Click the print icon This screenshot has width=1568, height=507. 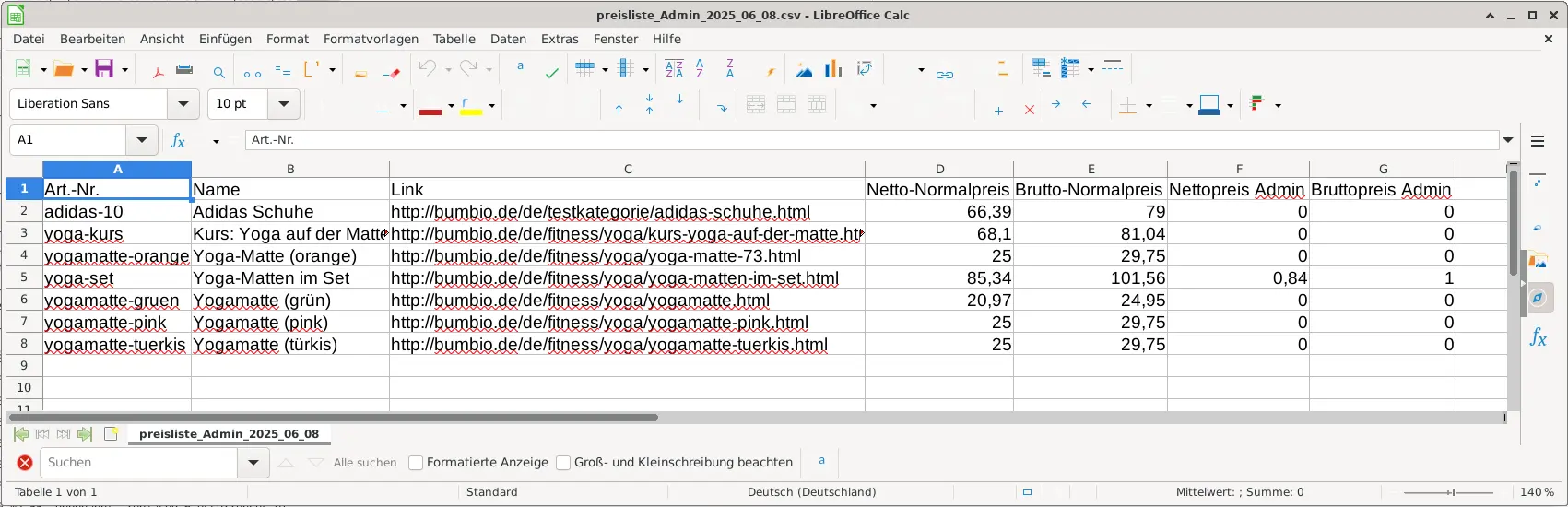point(184,70)
